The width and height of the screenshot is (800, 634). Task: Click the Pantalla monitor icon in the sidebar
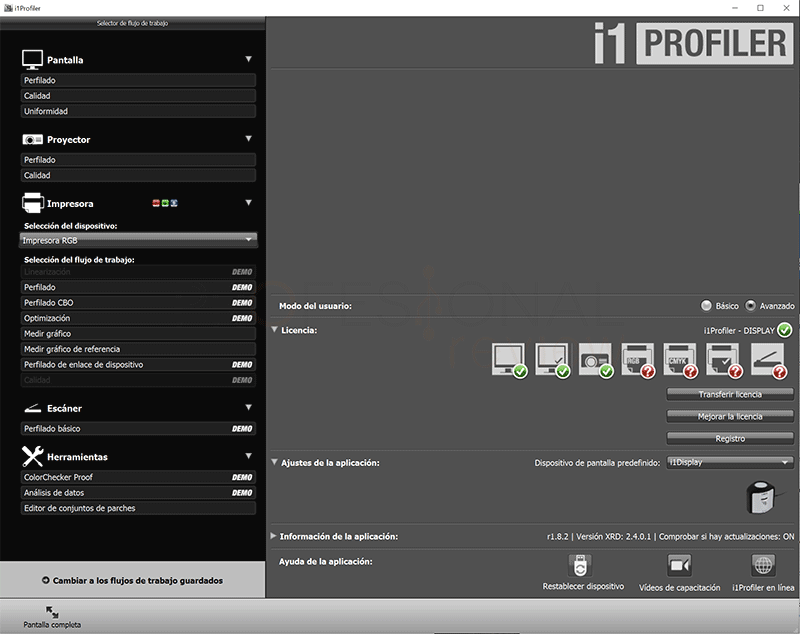[x=32, y=60]
